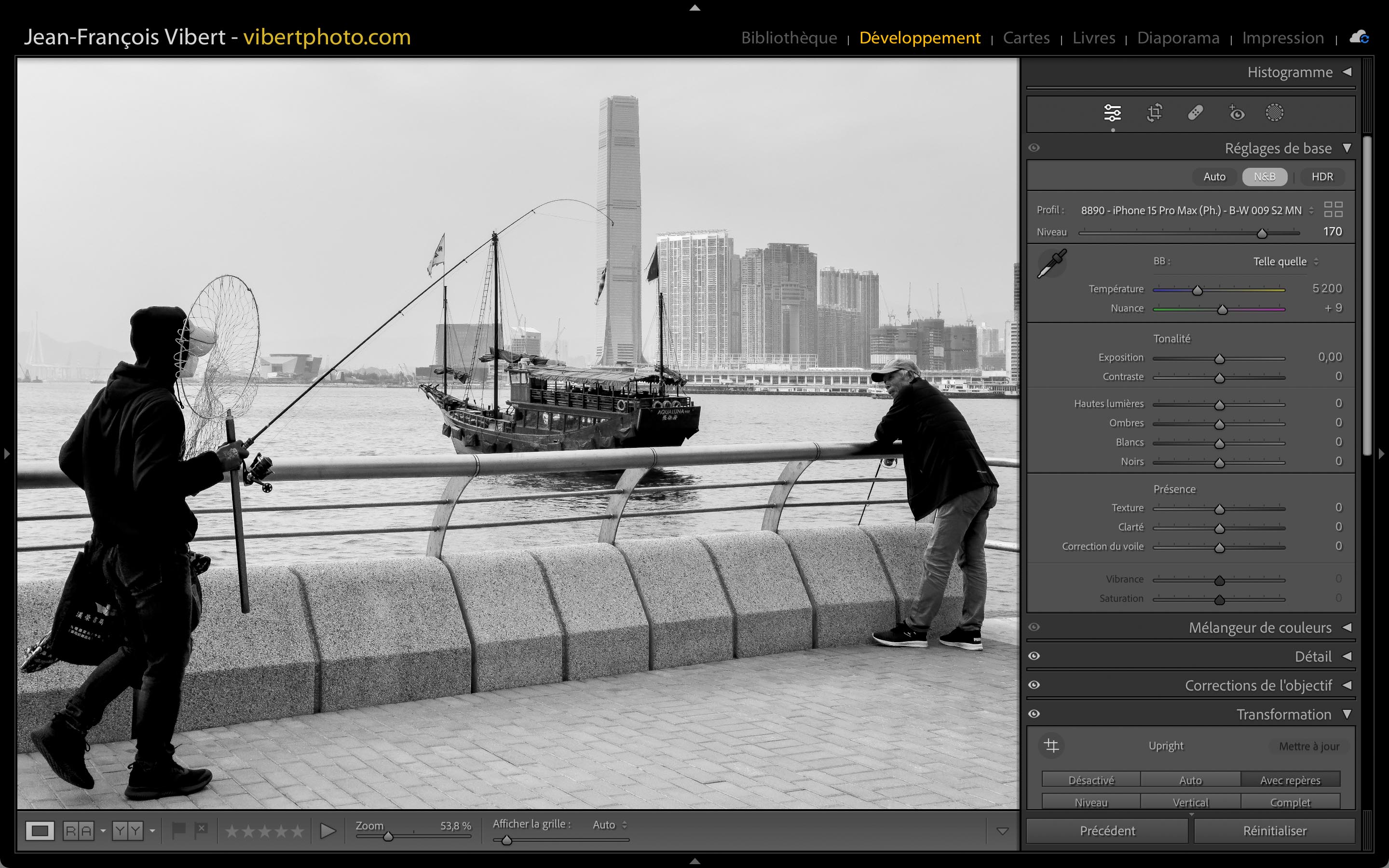Select the Crop overlay tool icon
Viewport: 1389px width, 868px height.
(1154, 113)
